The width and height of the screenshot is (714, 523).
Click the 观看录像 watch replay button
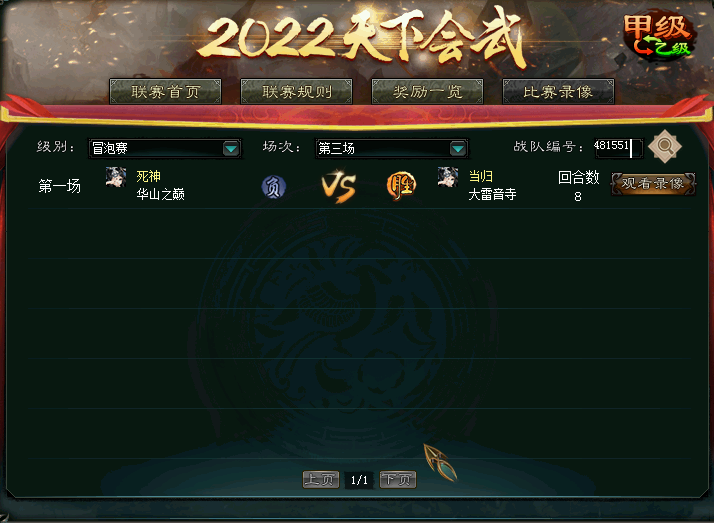pyautogui.click(x=653, y=183)
